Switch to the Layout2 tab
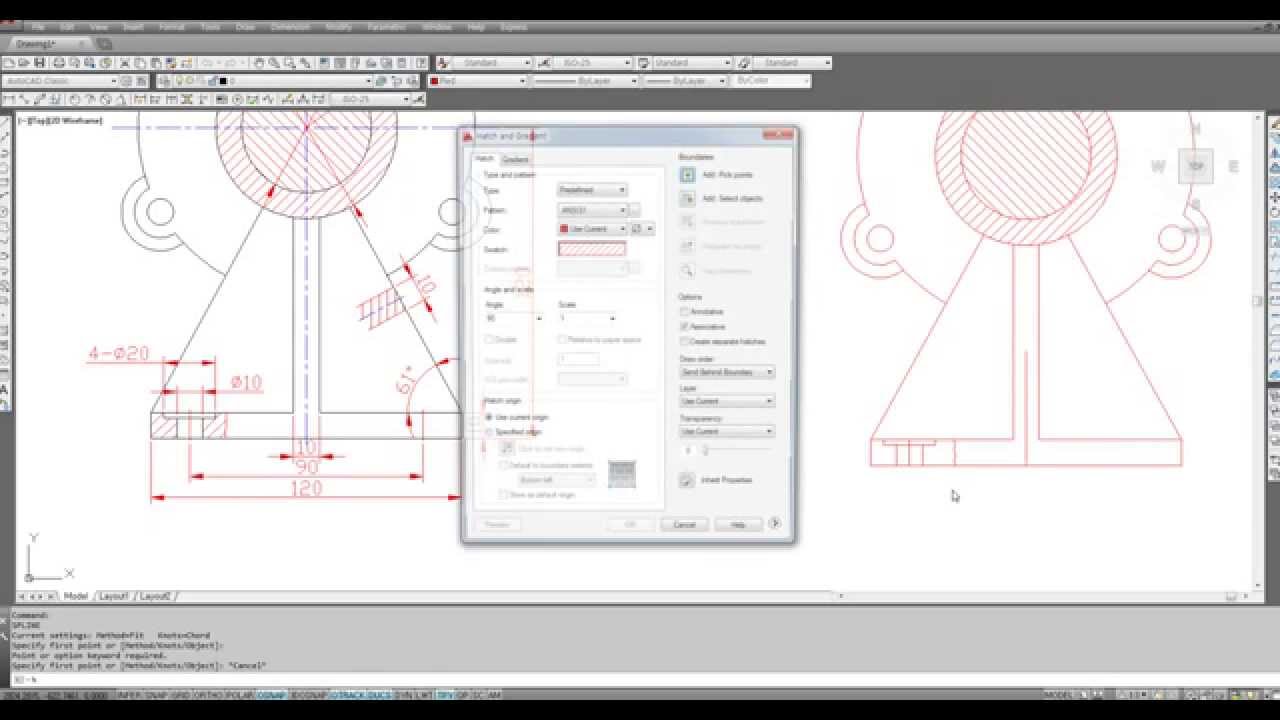 click(x=155, y=596)
